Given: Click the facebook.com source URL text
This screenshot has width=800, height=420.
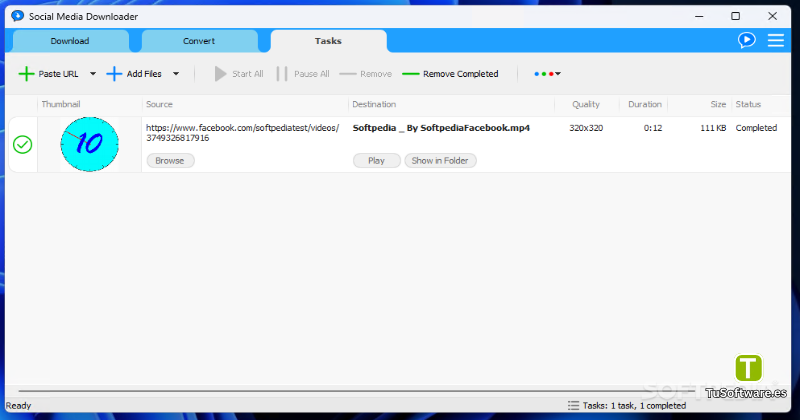Looking at the screenshot, I should point(242,133).
